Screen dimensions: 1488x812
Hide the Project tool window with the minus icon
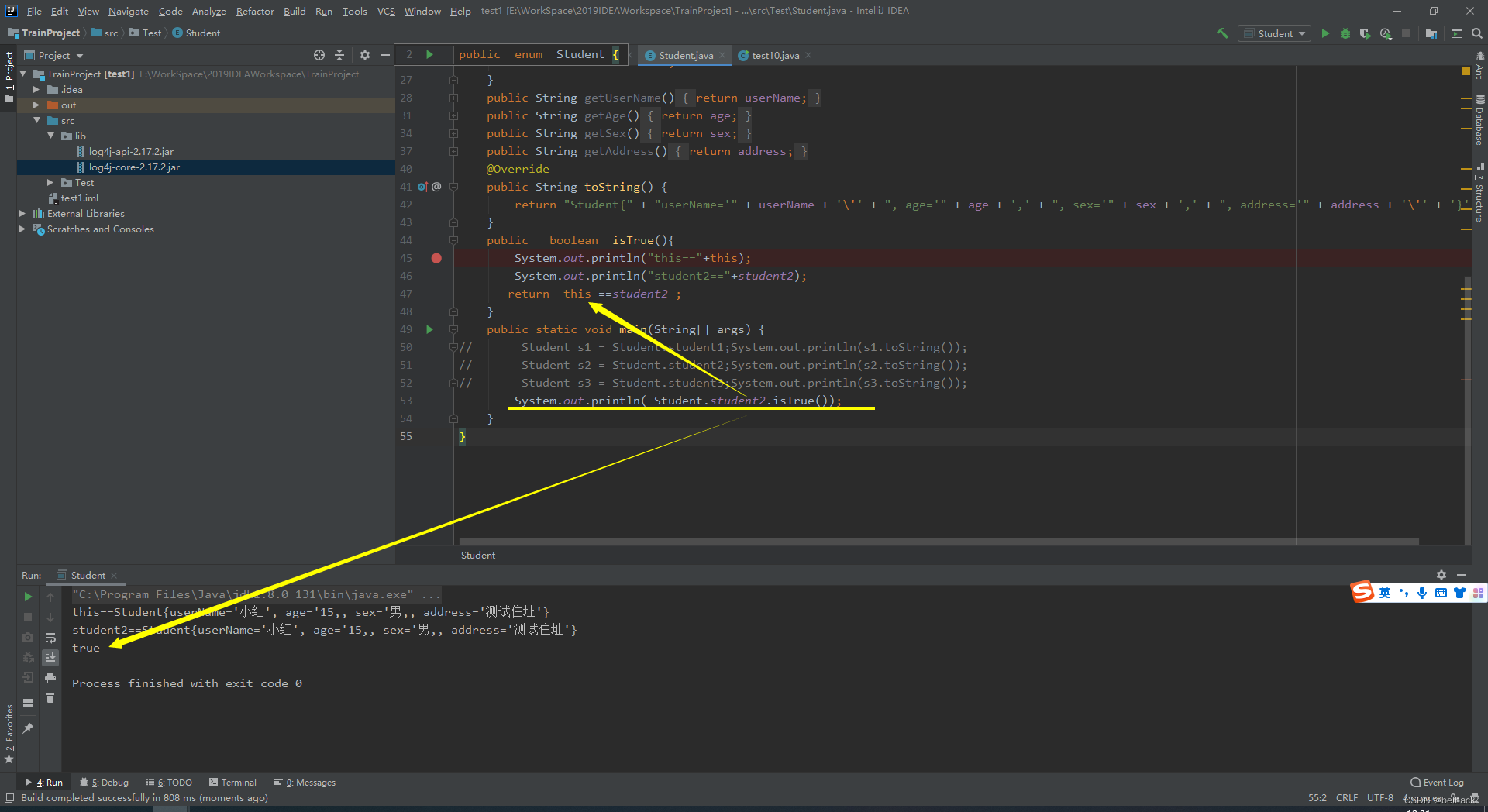click(x=384, y=55)
